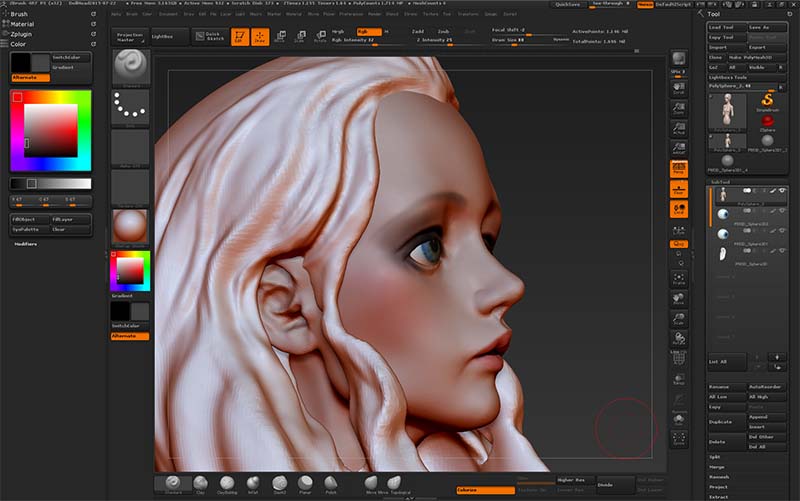Toggle Floor grid button

pos(679,189)
